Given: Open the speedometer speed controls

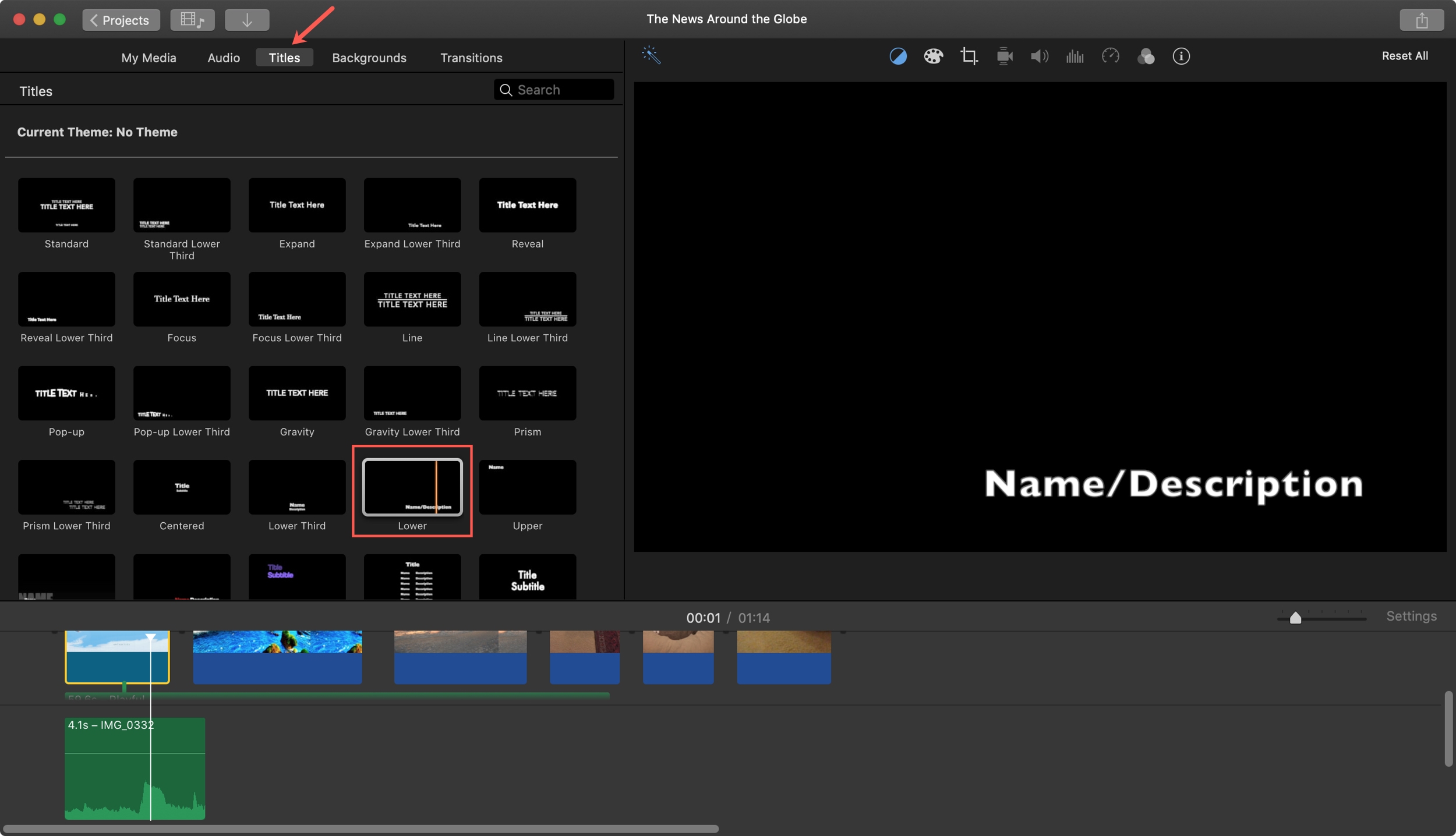Looking at the screenshot, I should click(x=1110, y=56).
